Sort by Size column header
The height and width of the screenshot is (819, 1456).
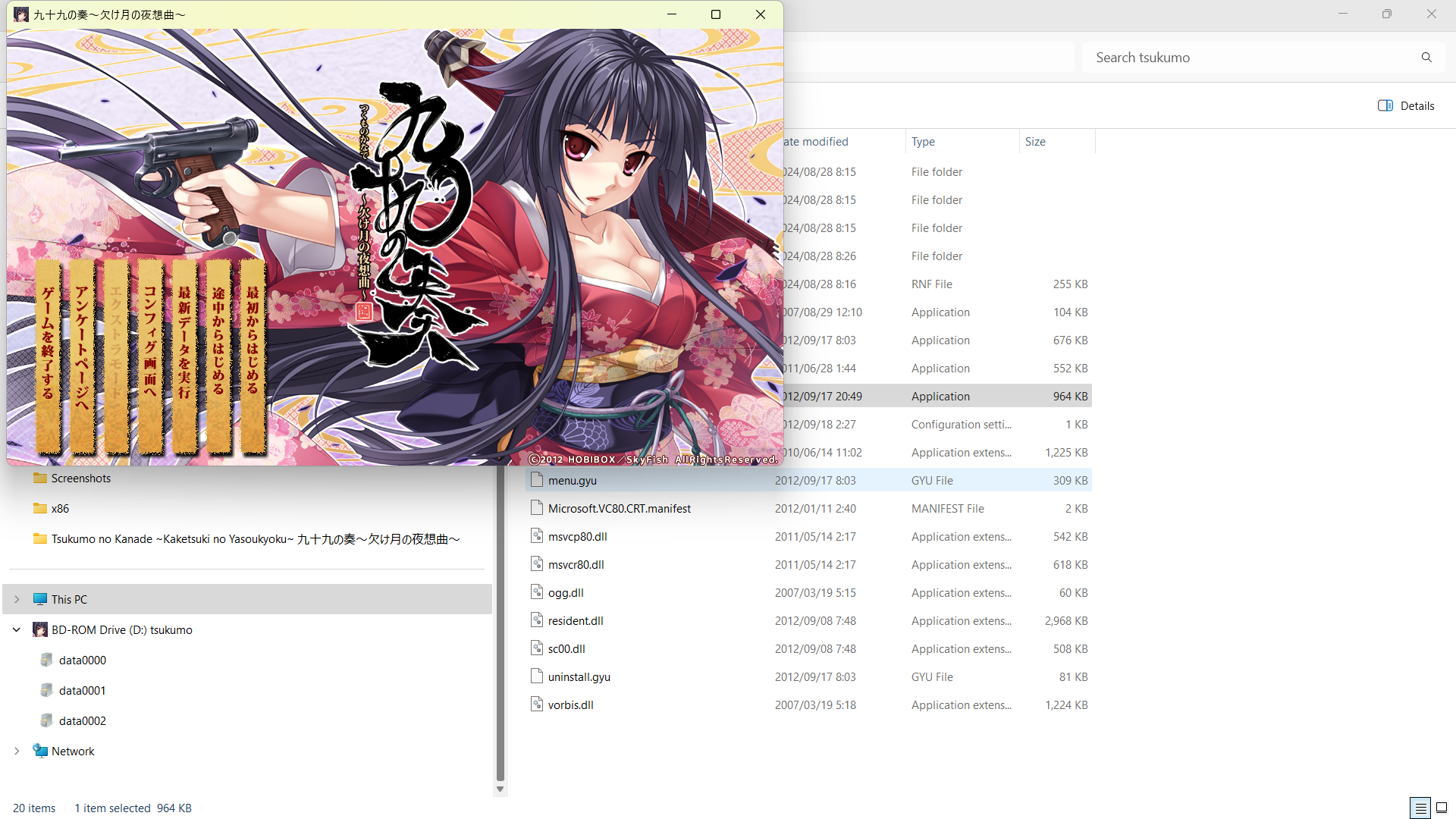[x=1056, y=142]
